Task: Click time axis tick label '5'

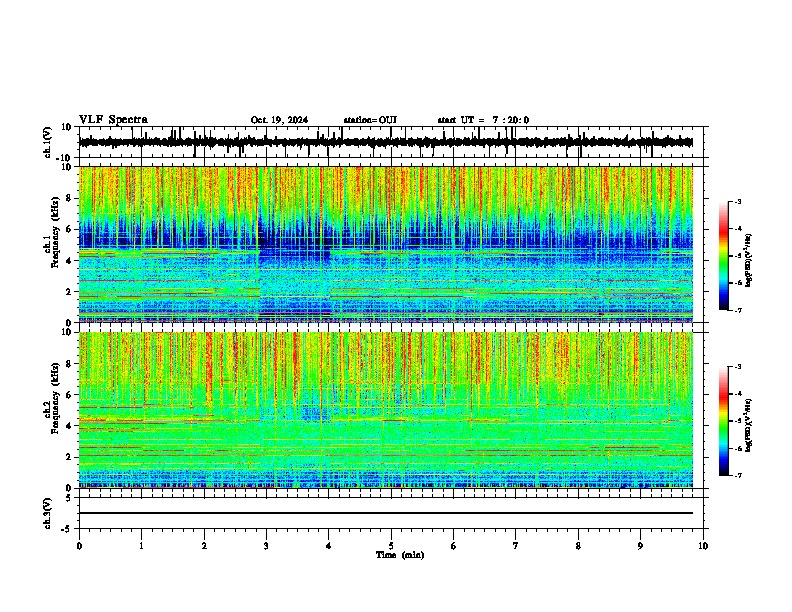Action: [391, 546]
